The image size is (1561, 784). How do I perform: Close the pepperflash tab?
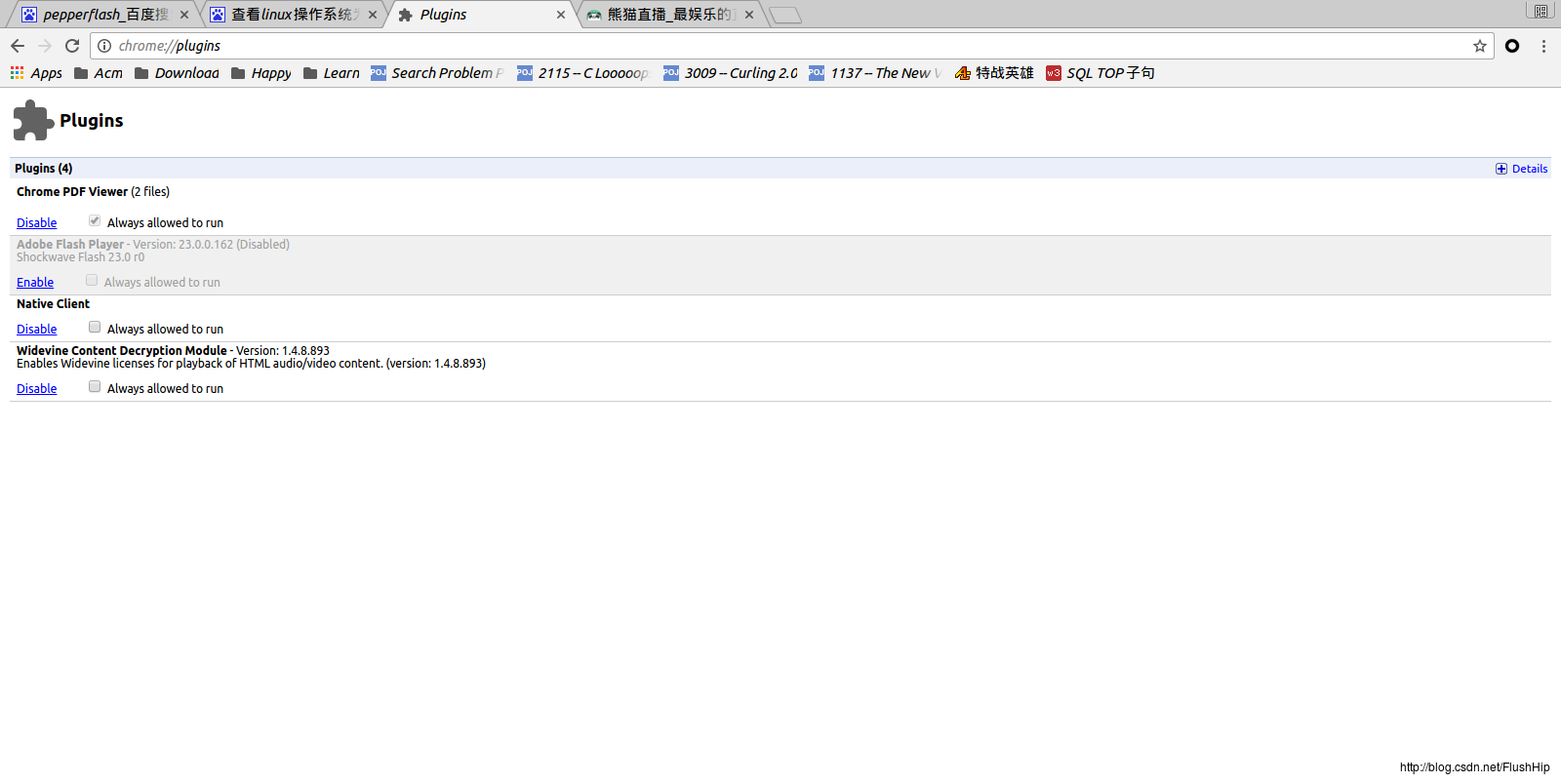pyautogui.click(x=184, y=15)
